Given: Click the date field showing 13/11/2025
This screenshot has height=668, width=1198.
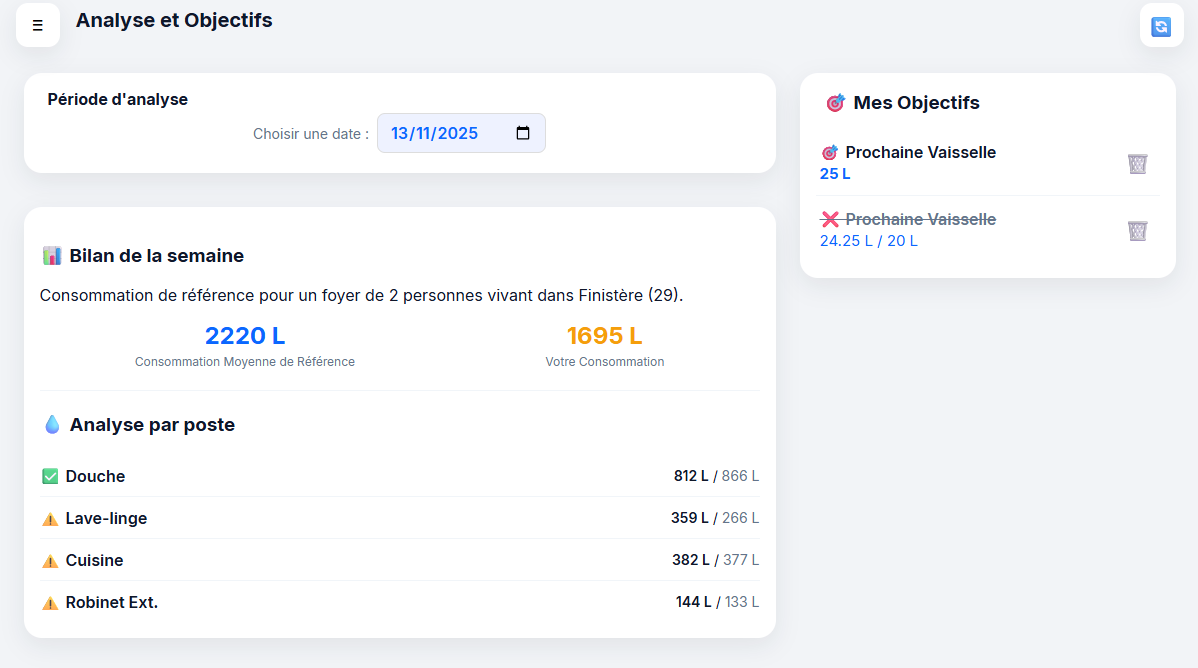Looking at the screenshot, I should point(435,133).
